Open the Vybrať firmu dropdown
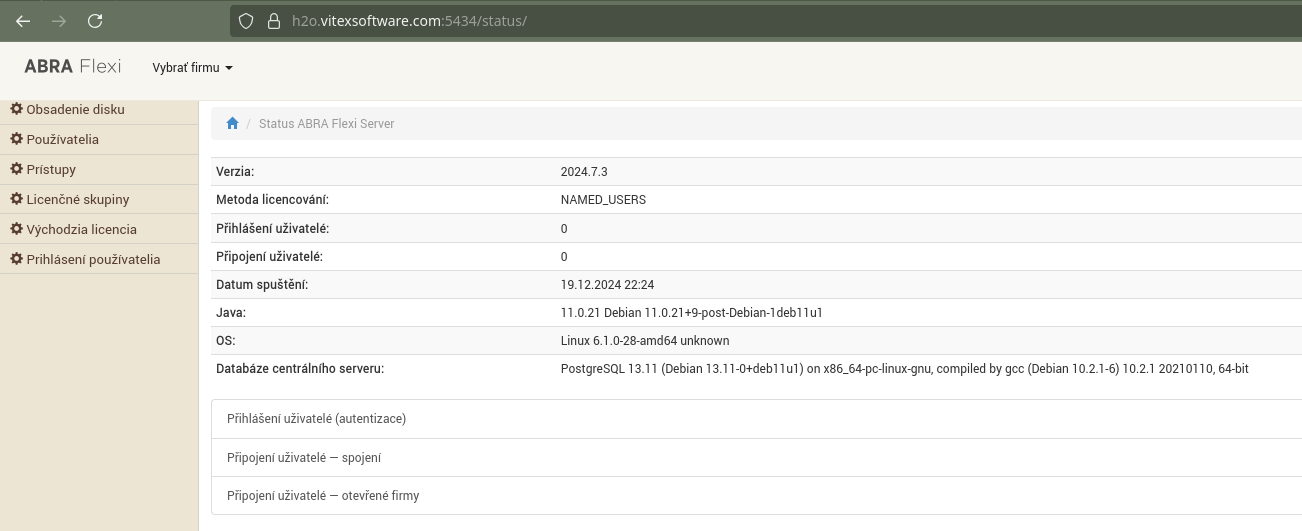The height and width of the screenshot is (531, 1302). [x=192, y=68]
